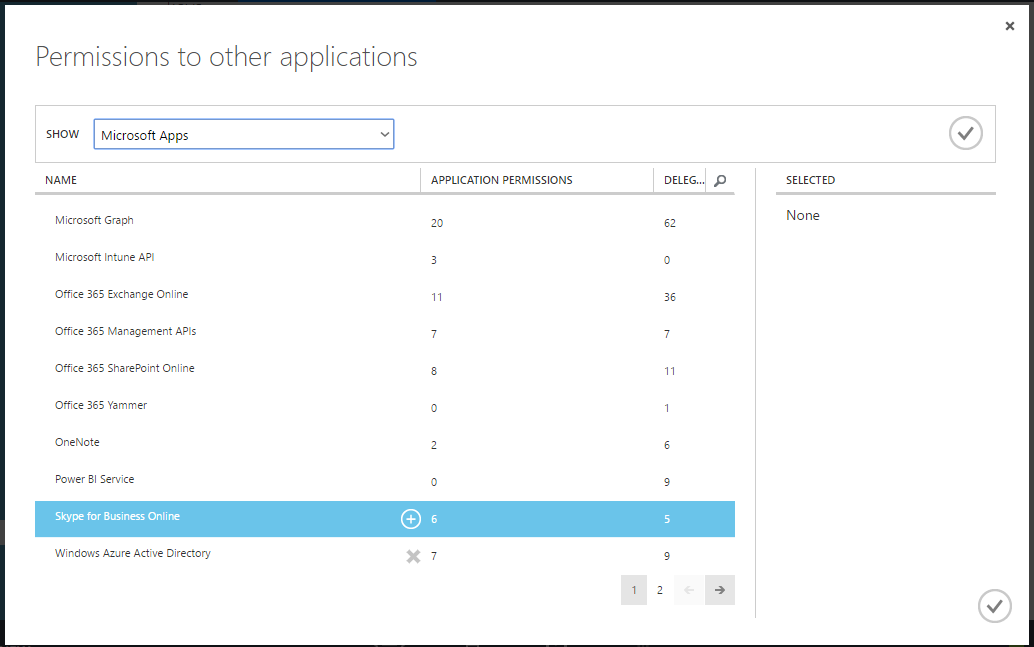This screenshot has height=647, width=1034.
Task: Click application permissions count 8 for SharePoint Online
Action: point(434,371)
